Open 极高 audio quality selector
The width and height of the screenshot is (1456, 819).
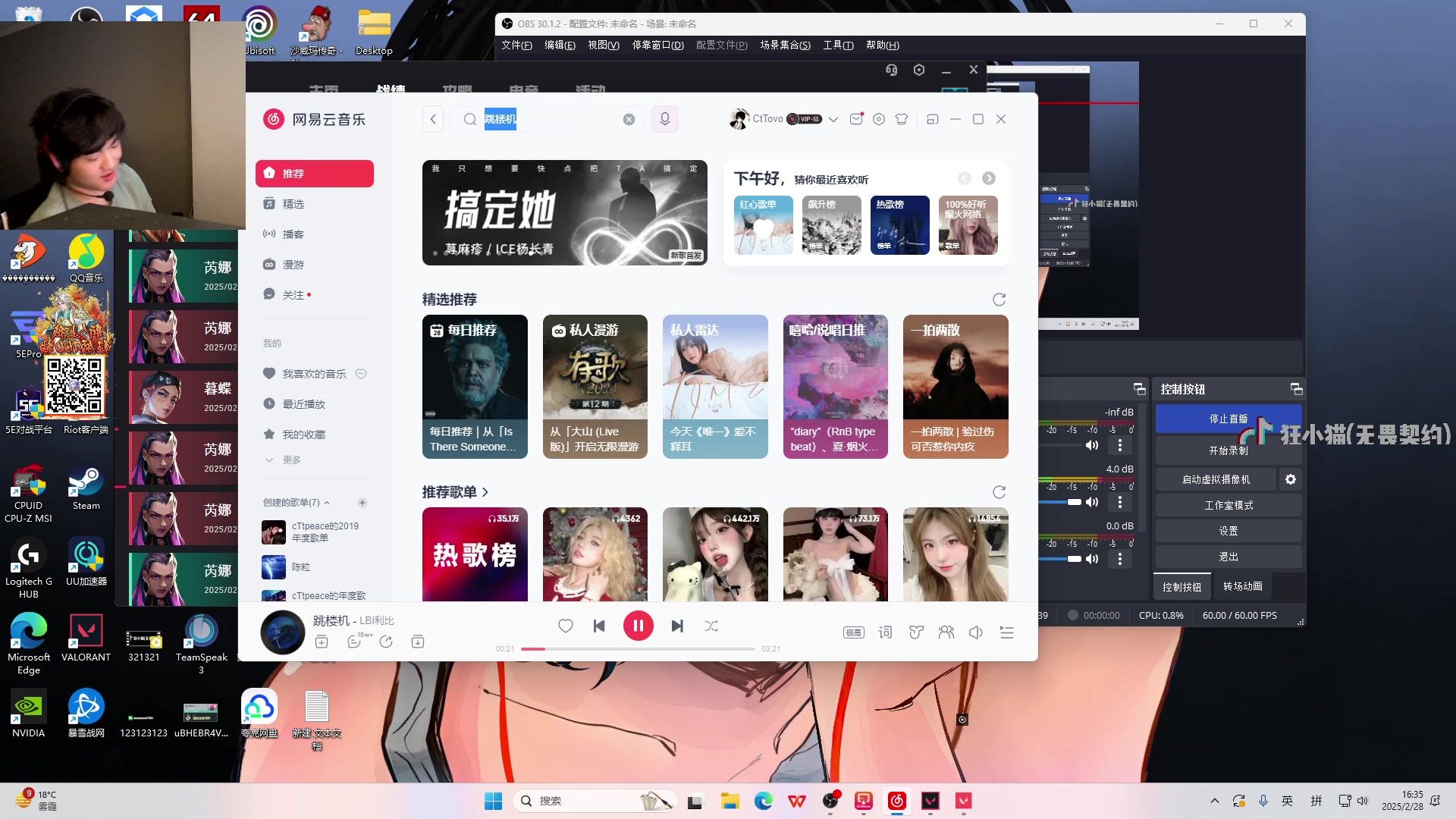click(854, 632)
